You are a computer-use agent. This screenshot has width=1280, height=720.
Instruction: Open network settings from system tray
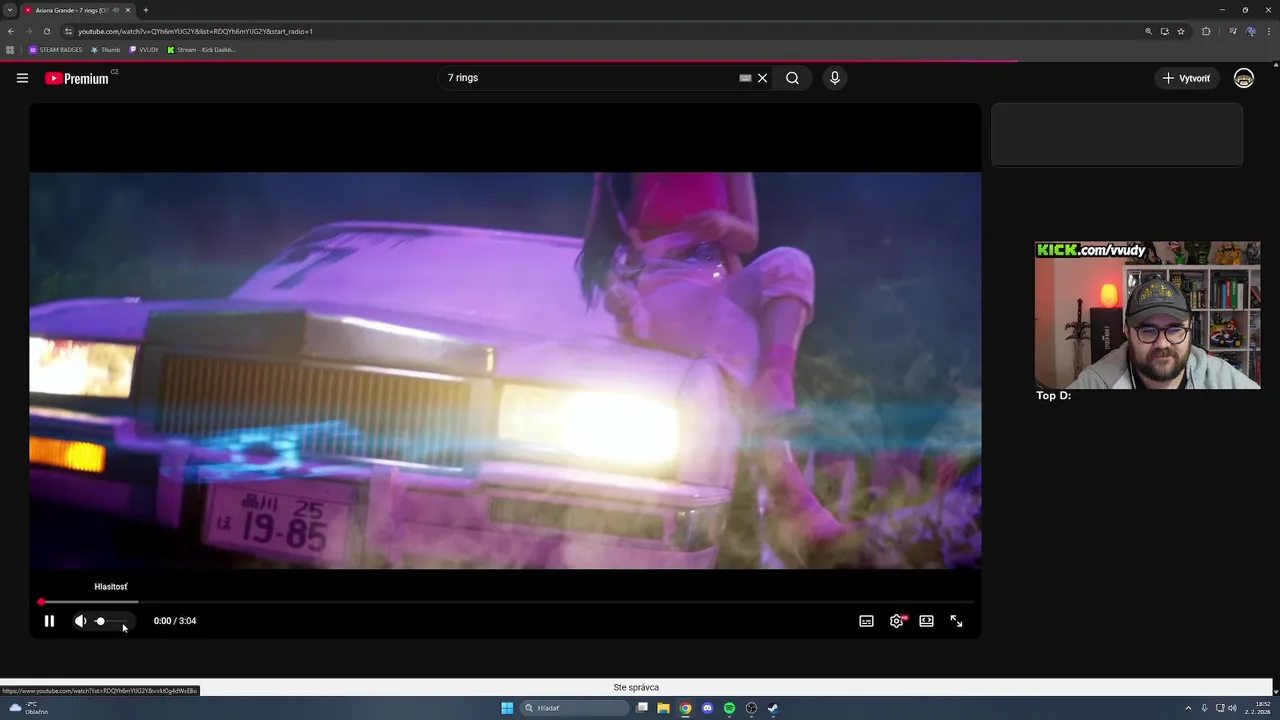1220,708
